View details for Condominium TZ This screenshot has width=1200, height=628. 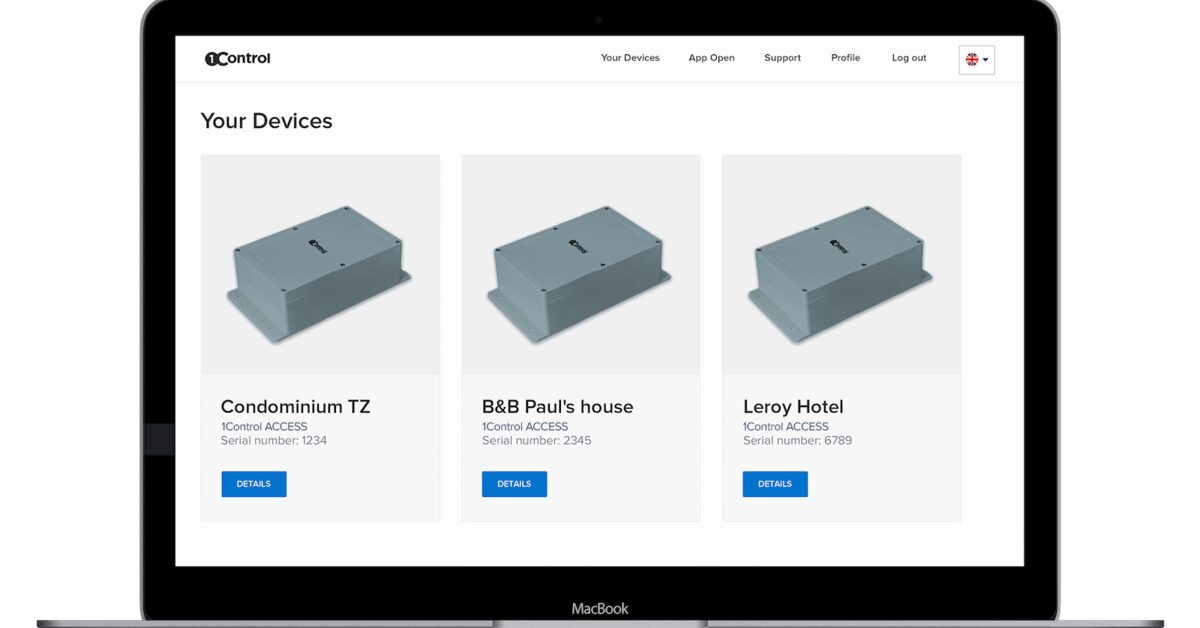pyautogui.click(x=254, y=484)
